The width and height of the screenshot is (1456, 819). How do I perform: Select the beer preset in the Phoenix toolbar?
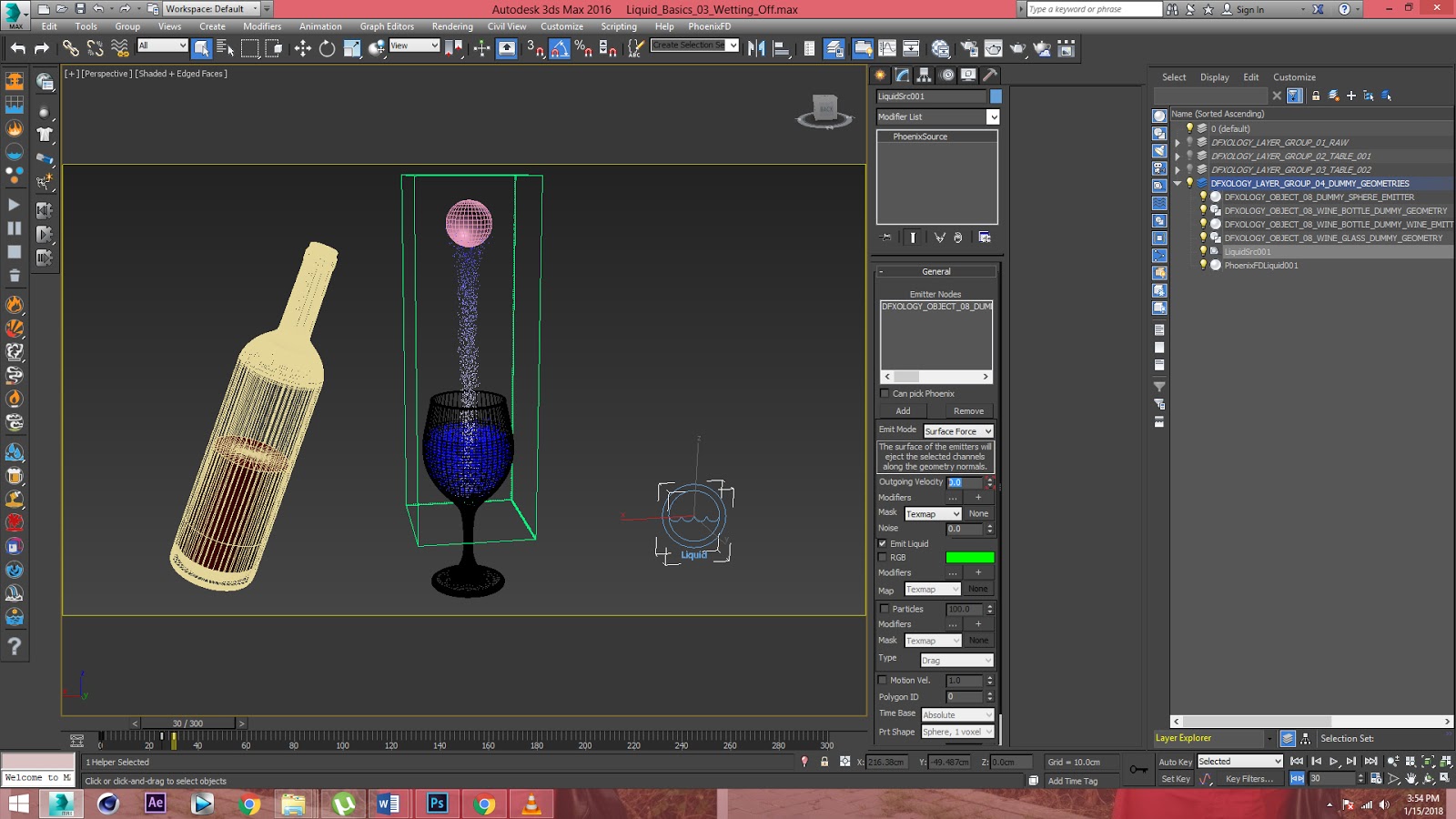14,475
